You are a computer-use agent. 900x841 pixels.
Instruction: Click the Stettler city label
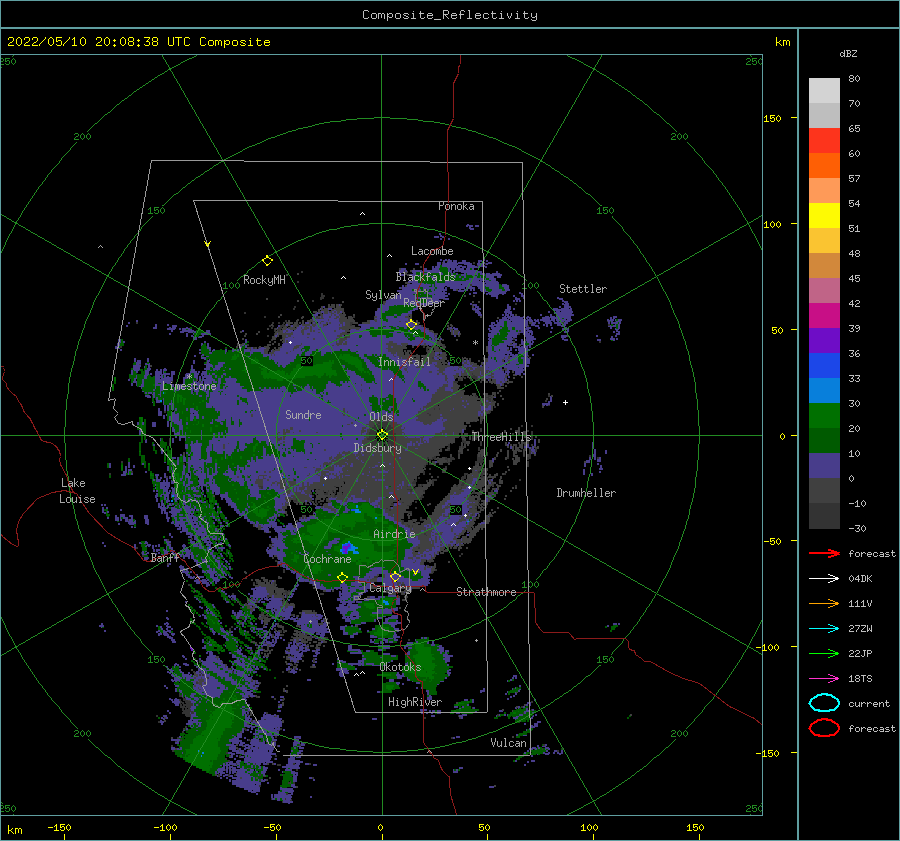pos(583,289)
